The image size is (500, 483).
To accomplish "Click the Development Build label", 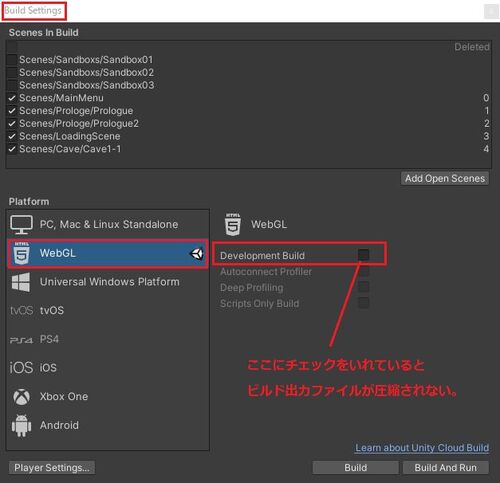I will (x=262, y=256).
